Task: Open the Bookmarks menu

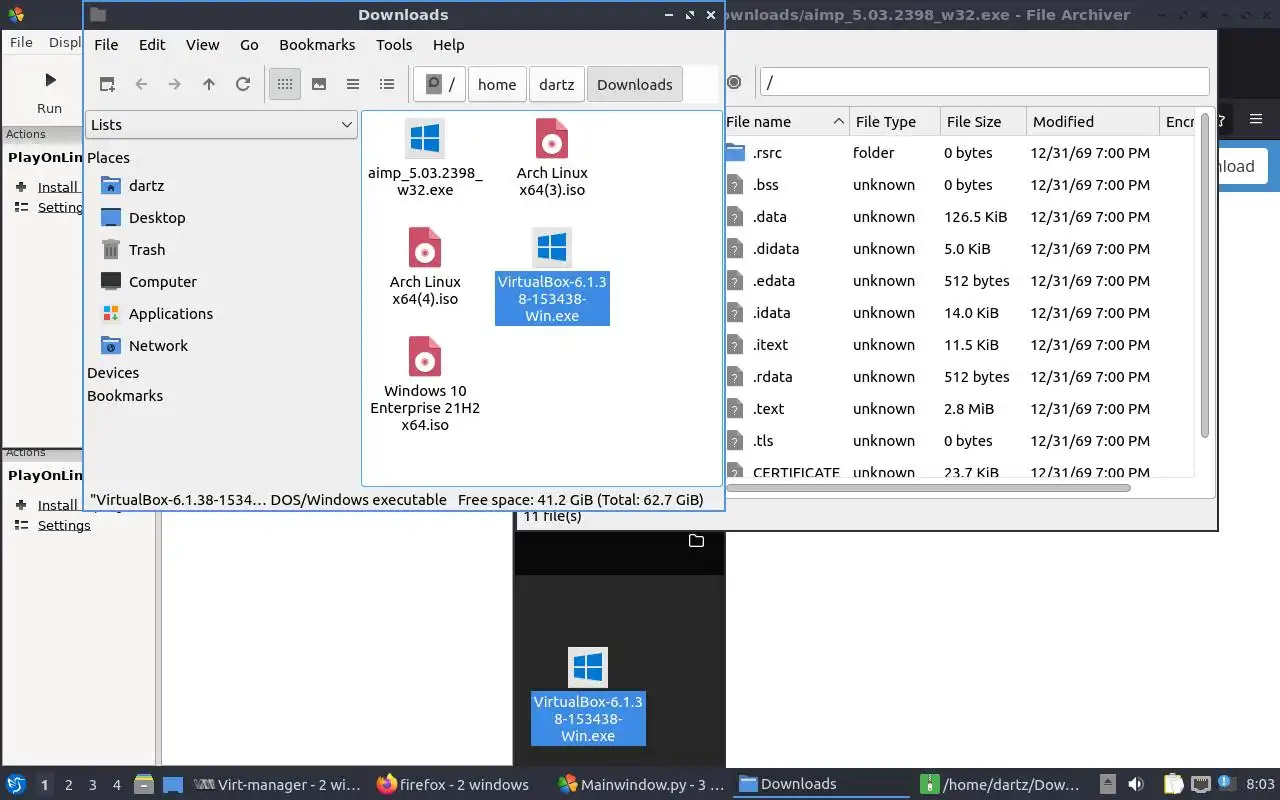Action: point(317,45)
